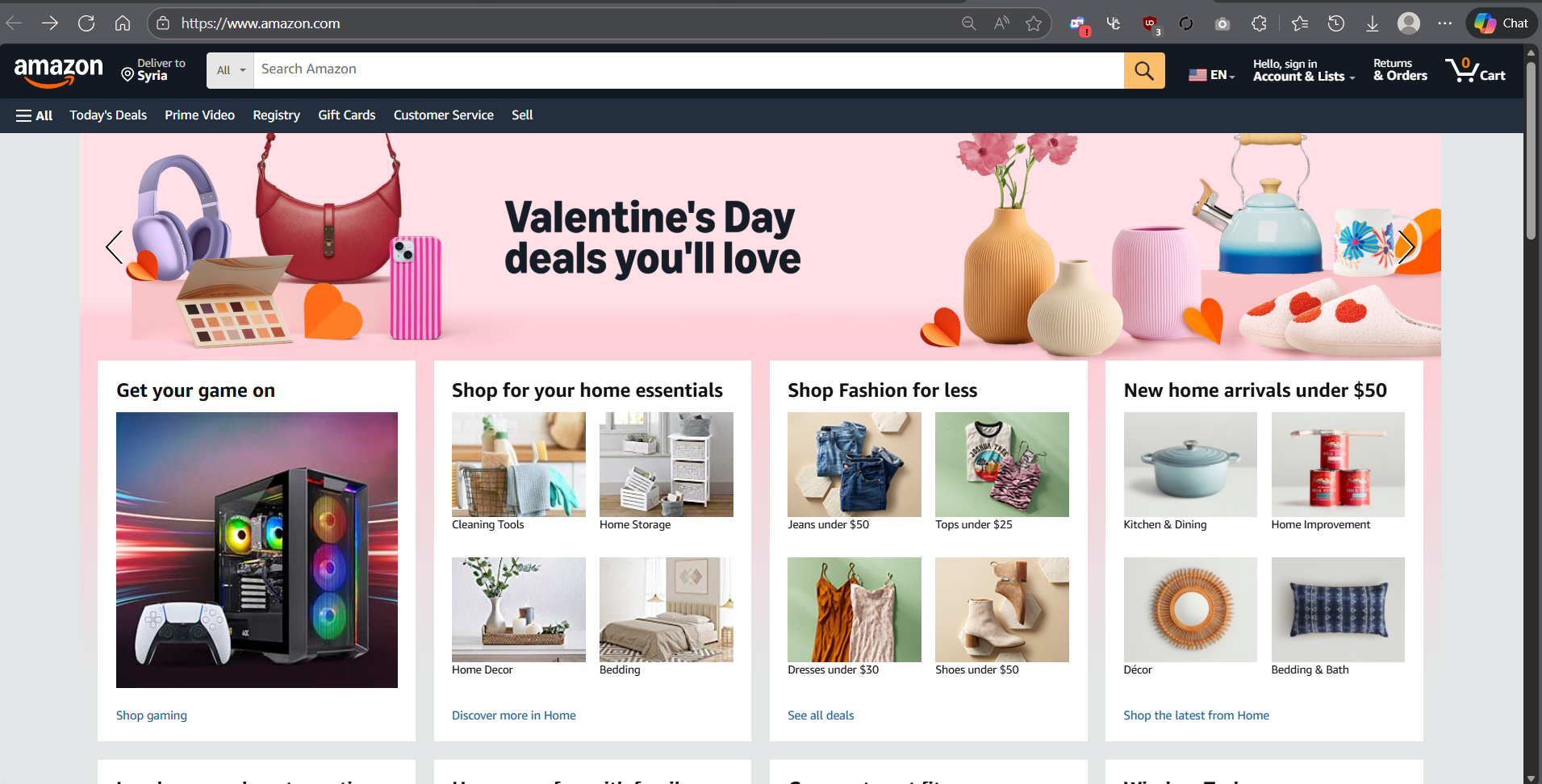Click in the Search Amazon field
This screenshot has width=1542, height=784.
click(x=687, y=70)
